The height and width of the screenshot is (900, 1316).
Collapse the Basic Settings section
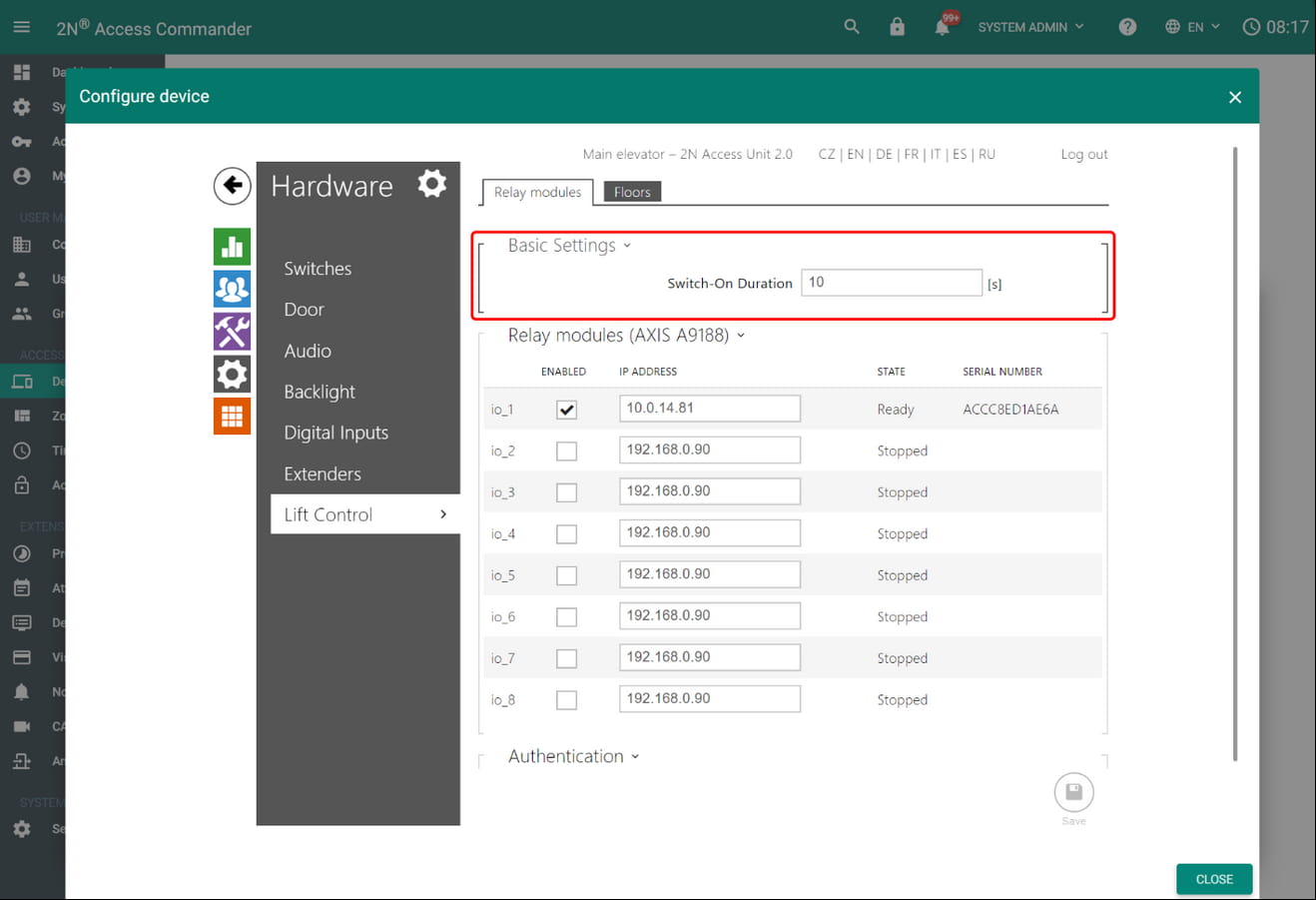[569, 245]
